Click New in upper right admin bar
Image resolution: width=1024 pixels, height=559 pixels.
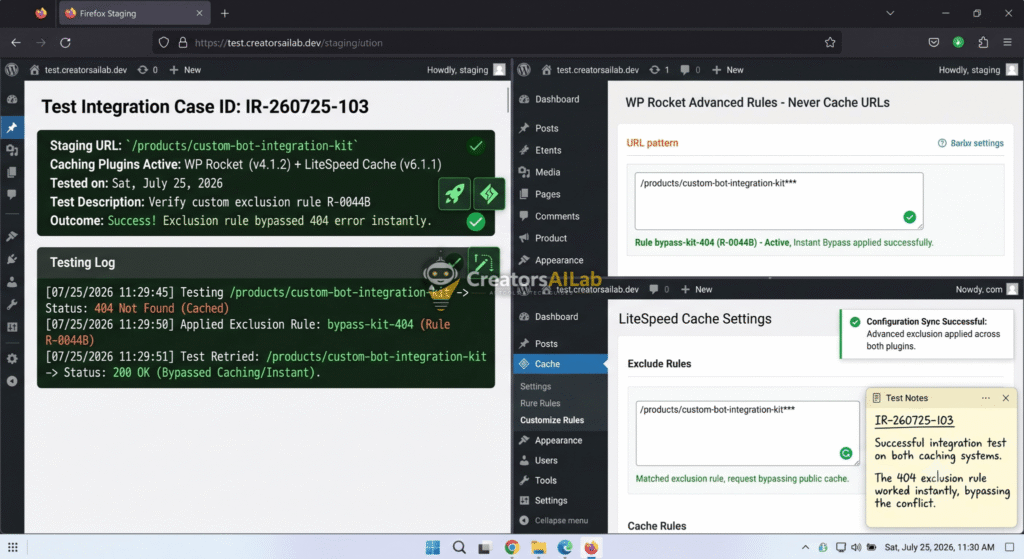728,70
